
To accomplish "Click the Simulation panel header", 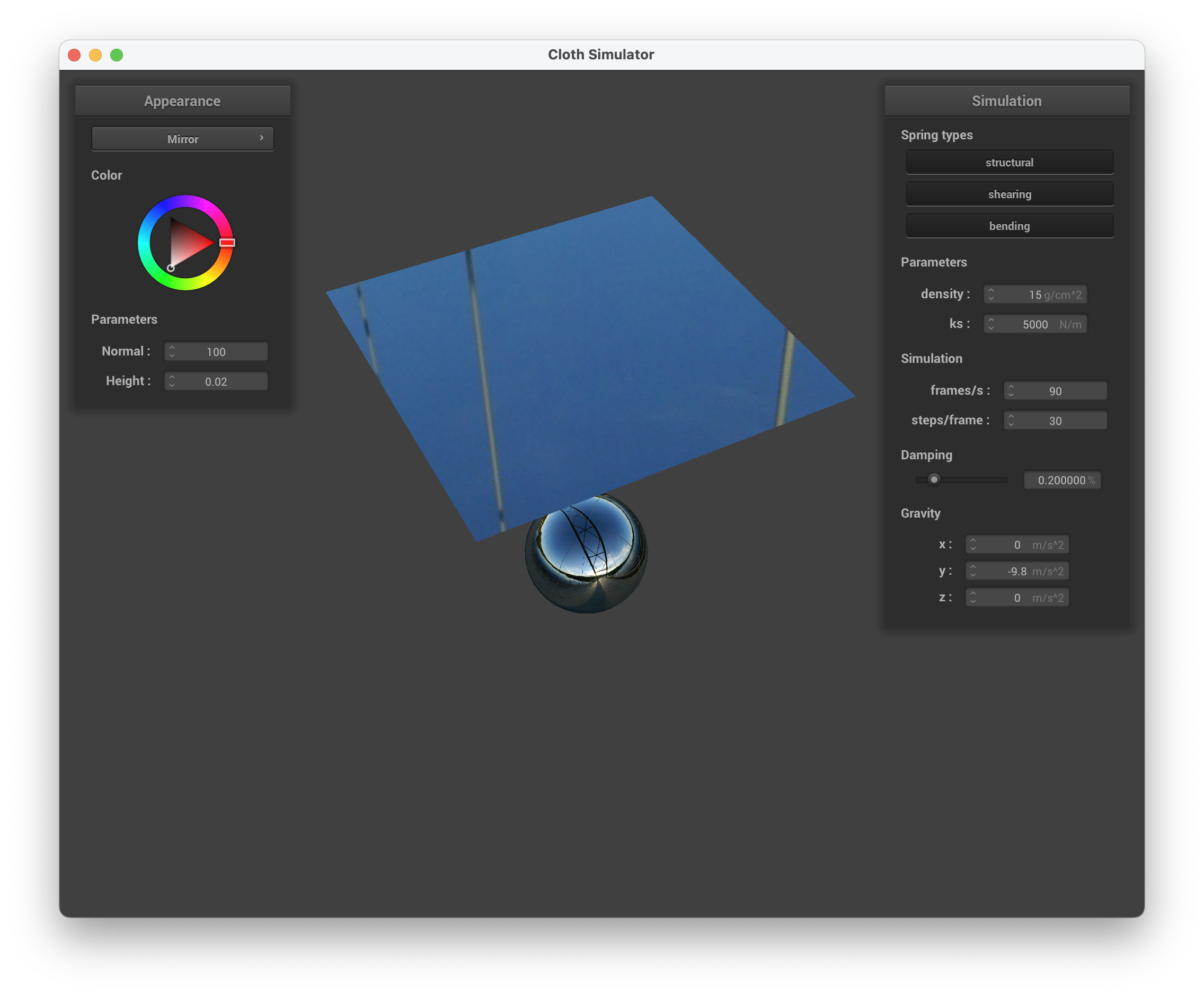I will (x=1006, y=101).
